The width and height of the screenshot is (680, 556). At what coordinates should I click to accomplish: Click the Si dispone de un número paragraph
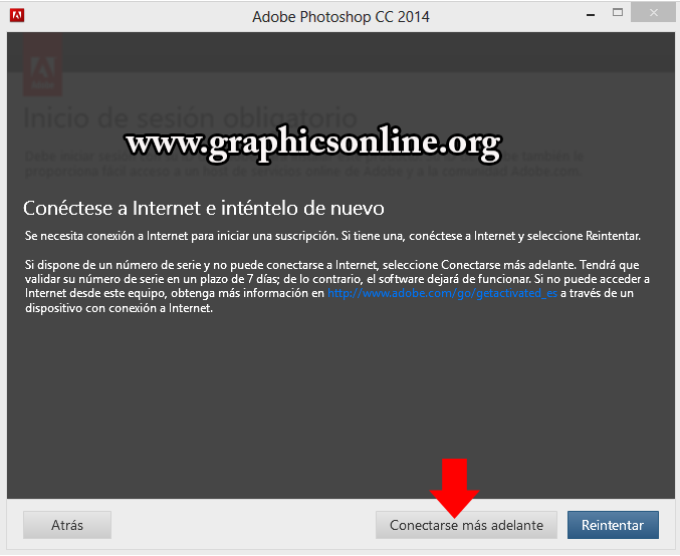[337, 286]
